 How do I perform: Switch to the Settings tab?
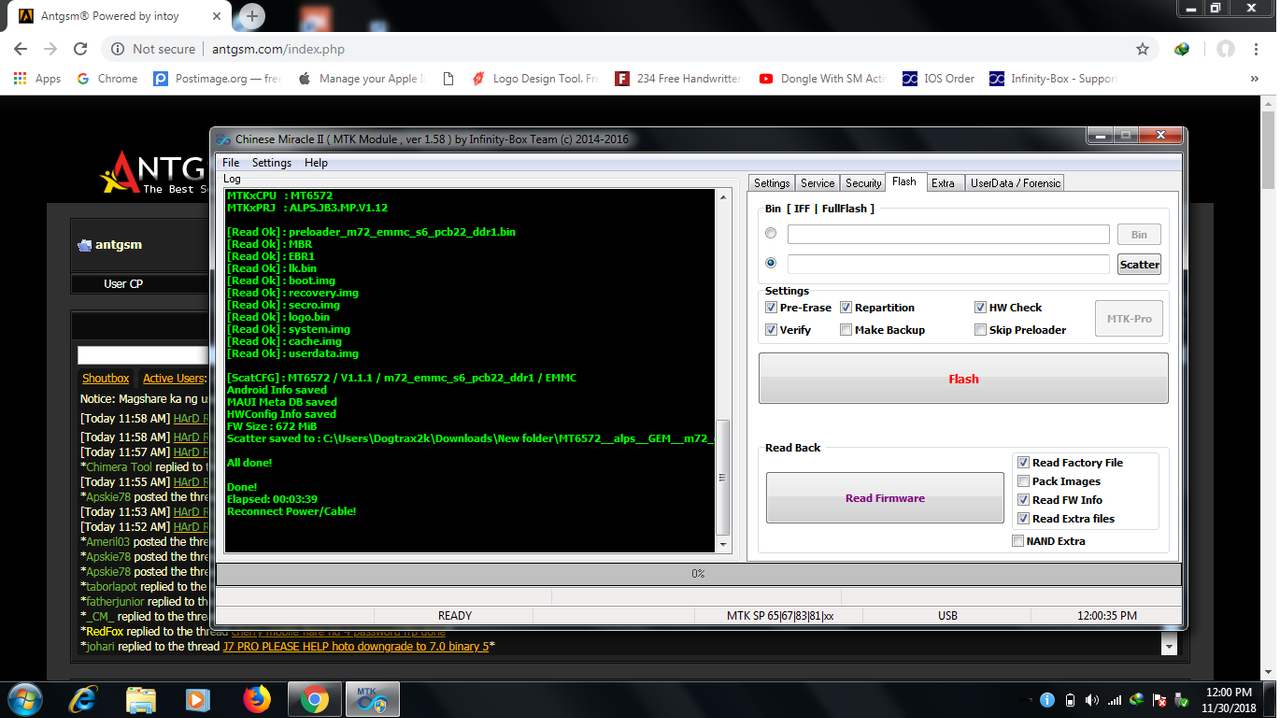pos(772,183)
